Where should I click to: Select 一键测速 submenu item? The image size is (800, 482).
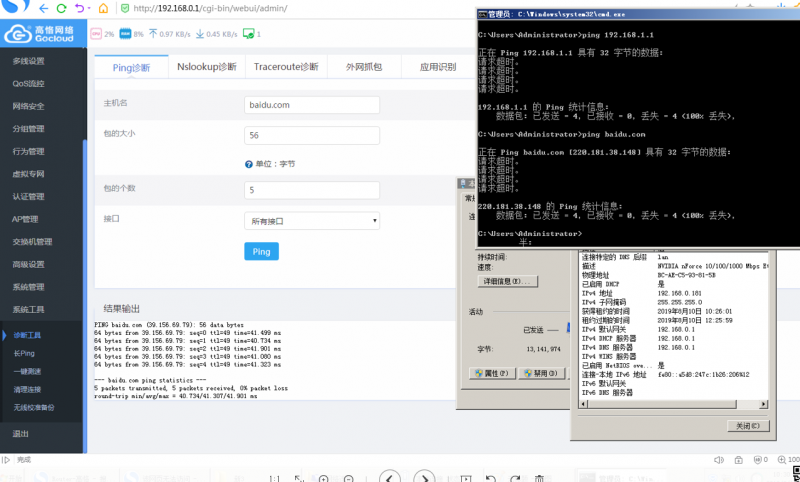(x=27, y=371)
